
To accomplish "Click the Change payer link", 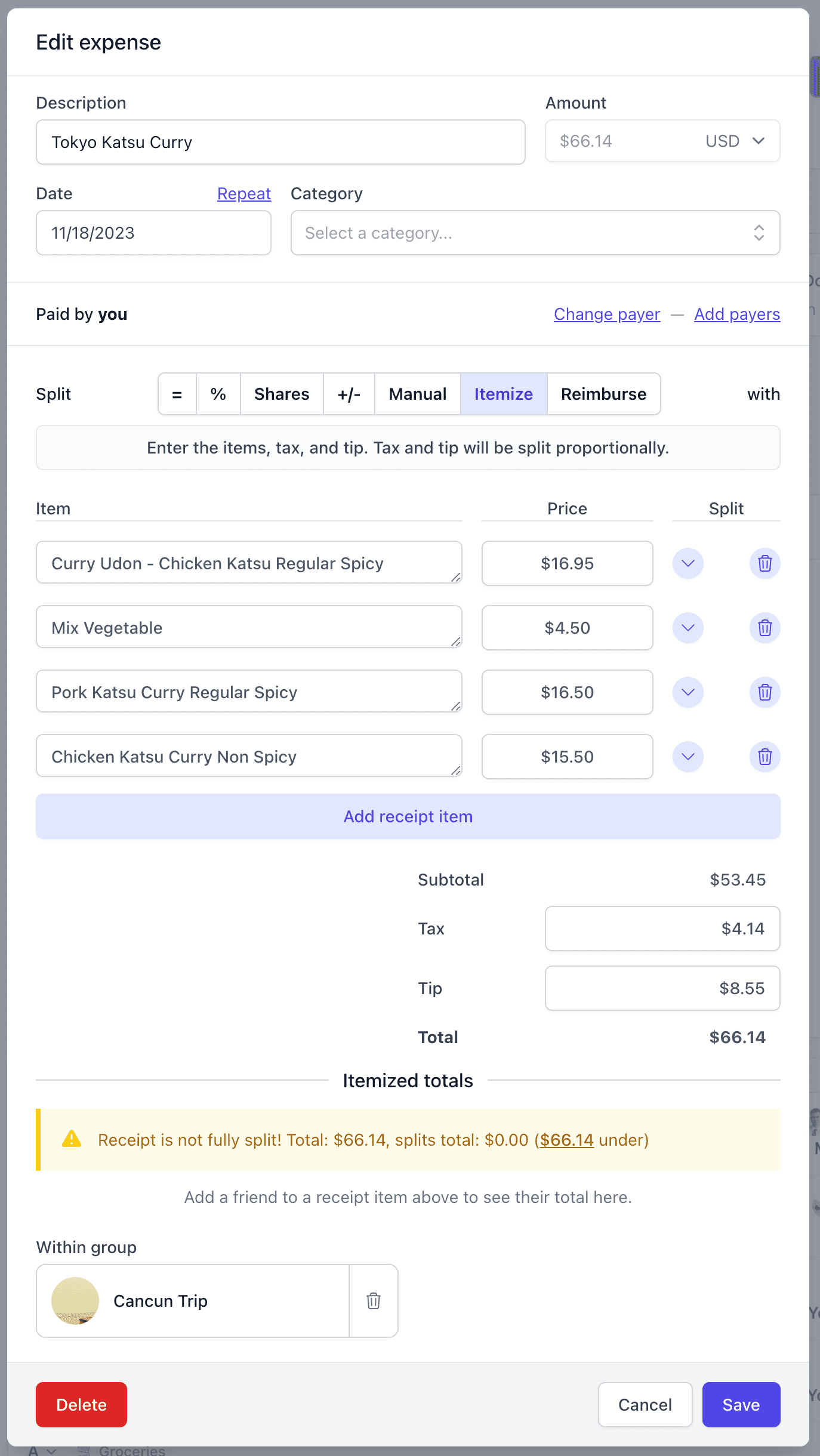I will [606, 314].
